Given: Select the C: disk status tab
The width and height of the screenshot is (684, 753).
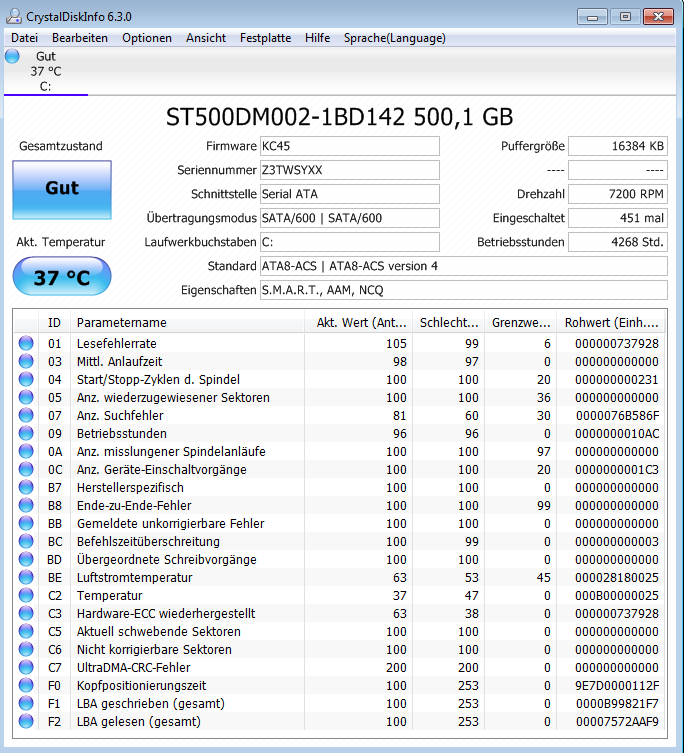Looking at the screenshot, I should [46, 71].
